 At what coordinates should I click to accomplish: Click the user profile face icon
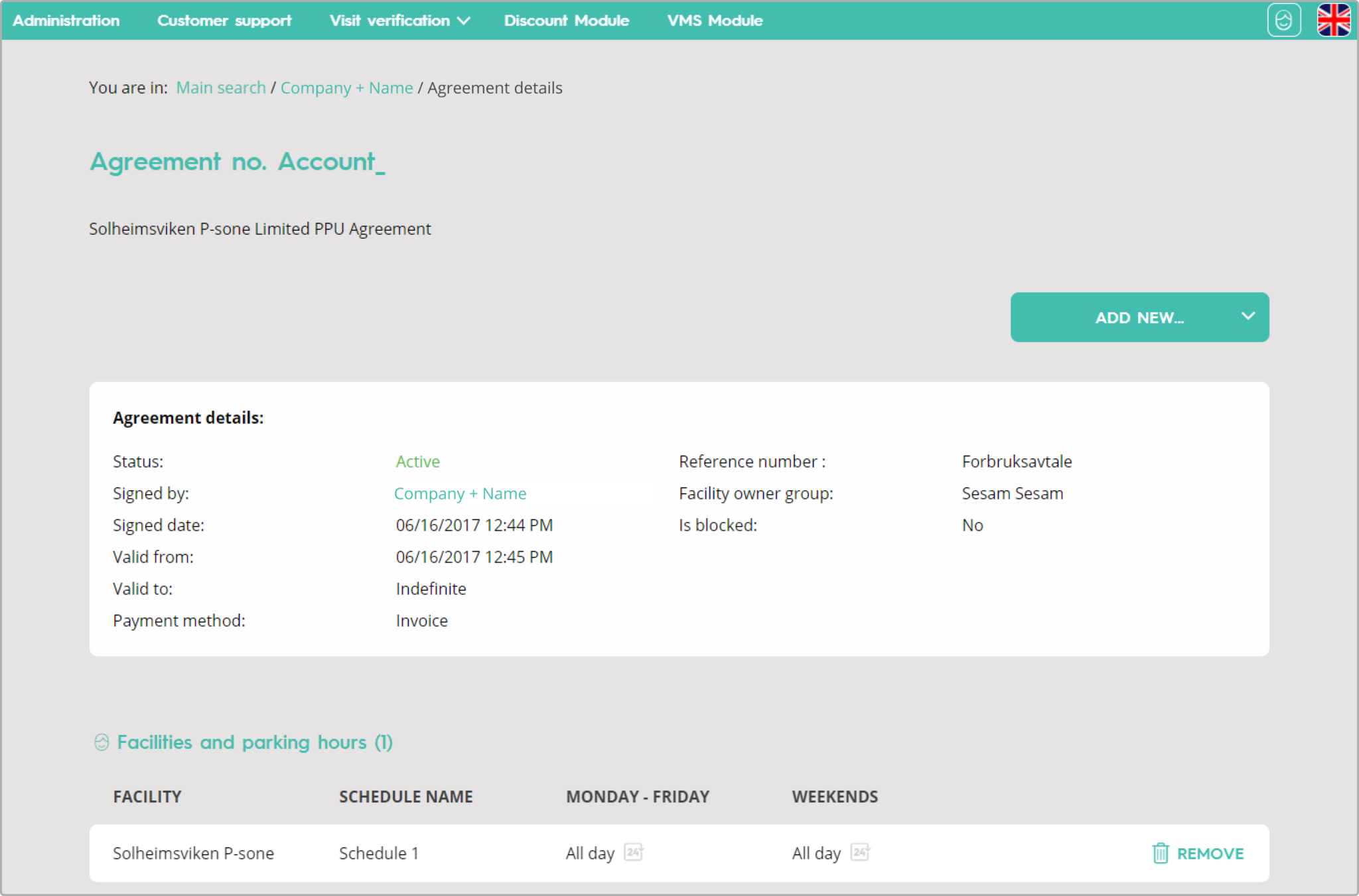1283,21
